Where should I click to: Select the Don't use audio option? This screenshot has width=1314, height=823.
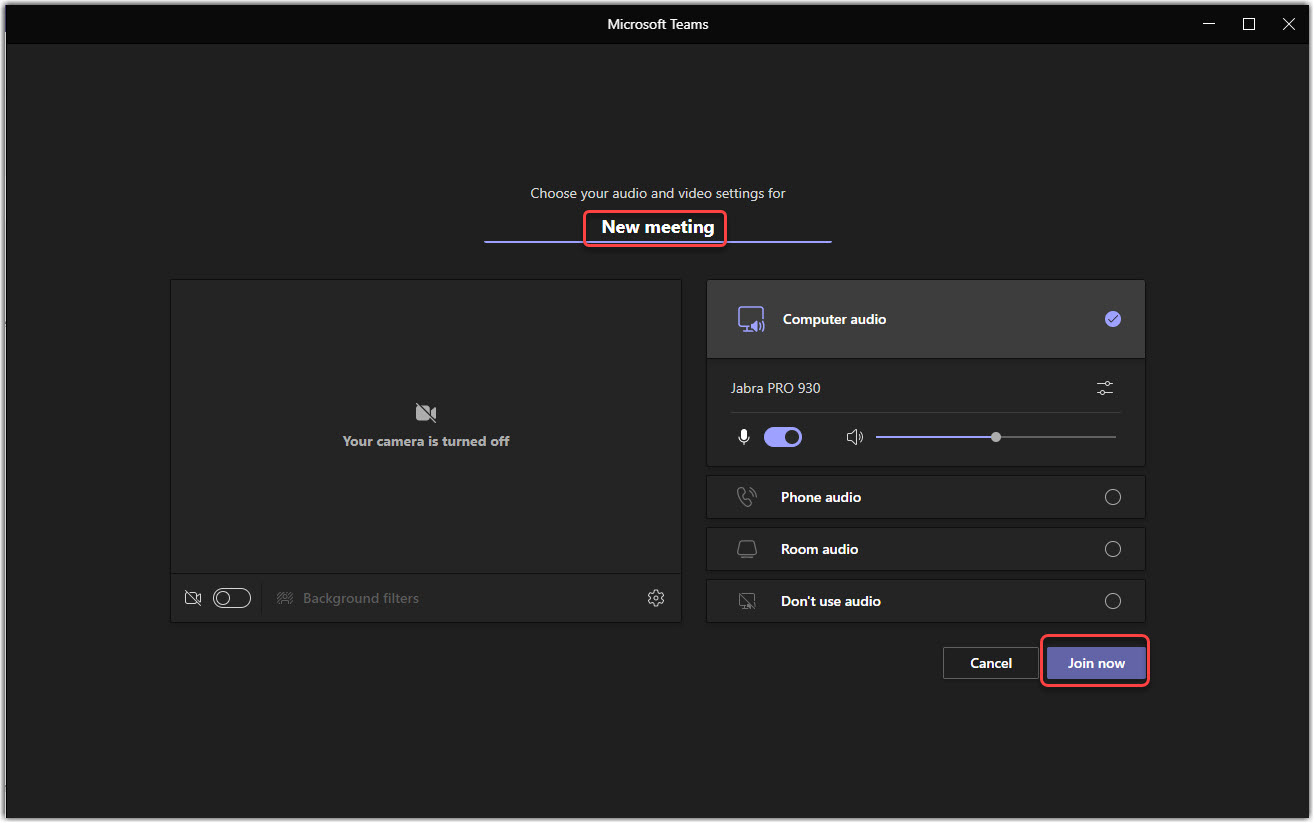[x=1113, y=600]
